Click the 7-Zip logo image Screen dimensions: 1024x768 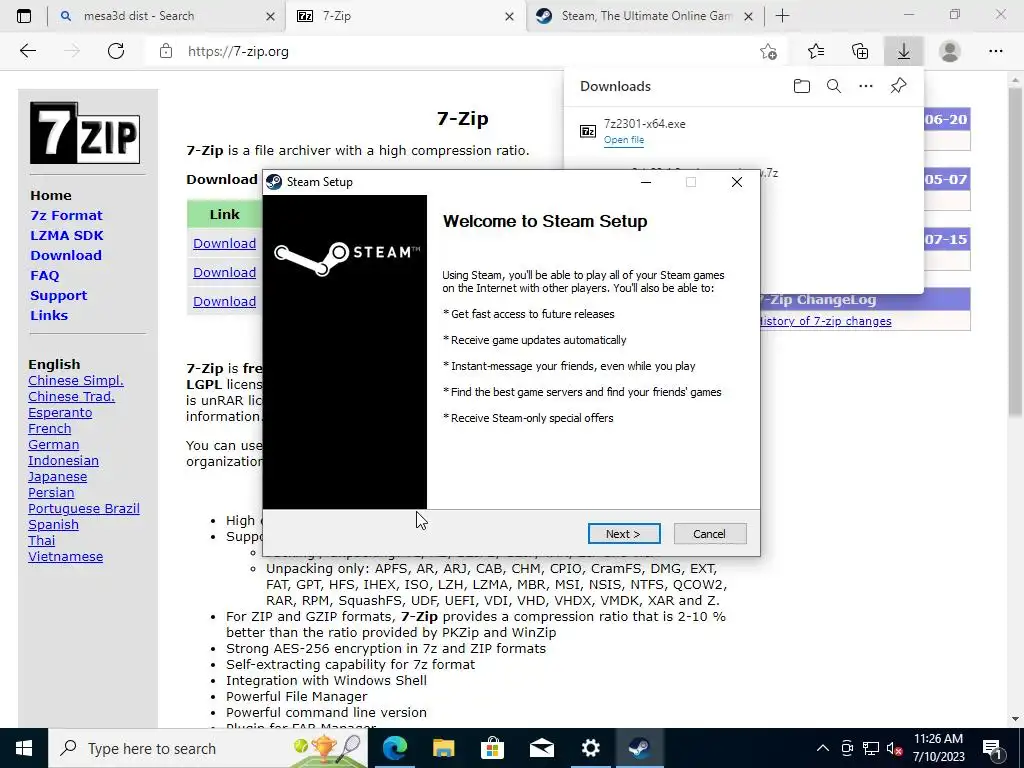[x=85, y=133]
